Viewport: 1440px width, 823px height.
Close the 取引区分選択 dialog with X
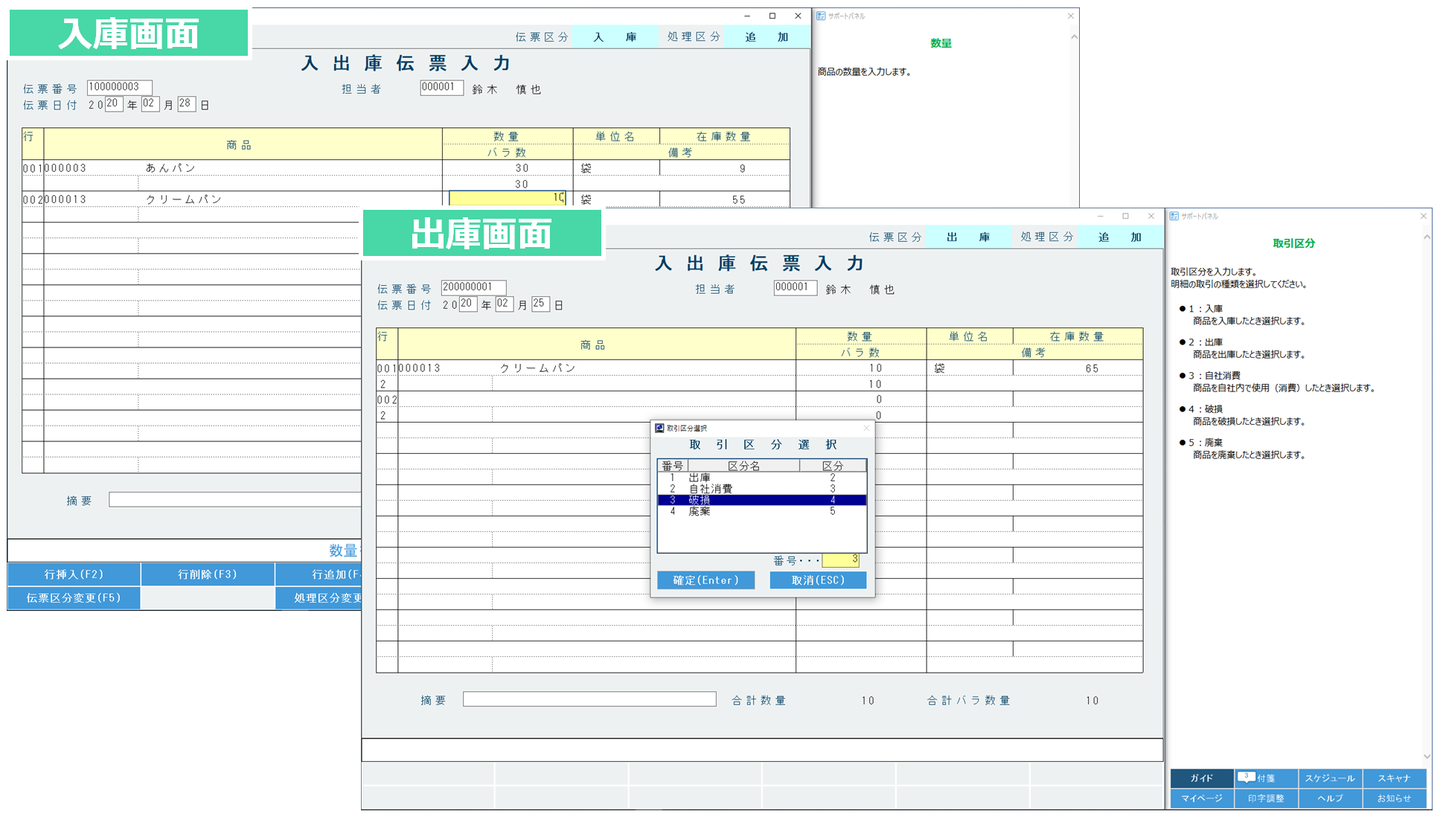pos(866,428)
